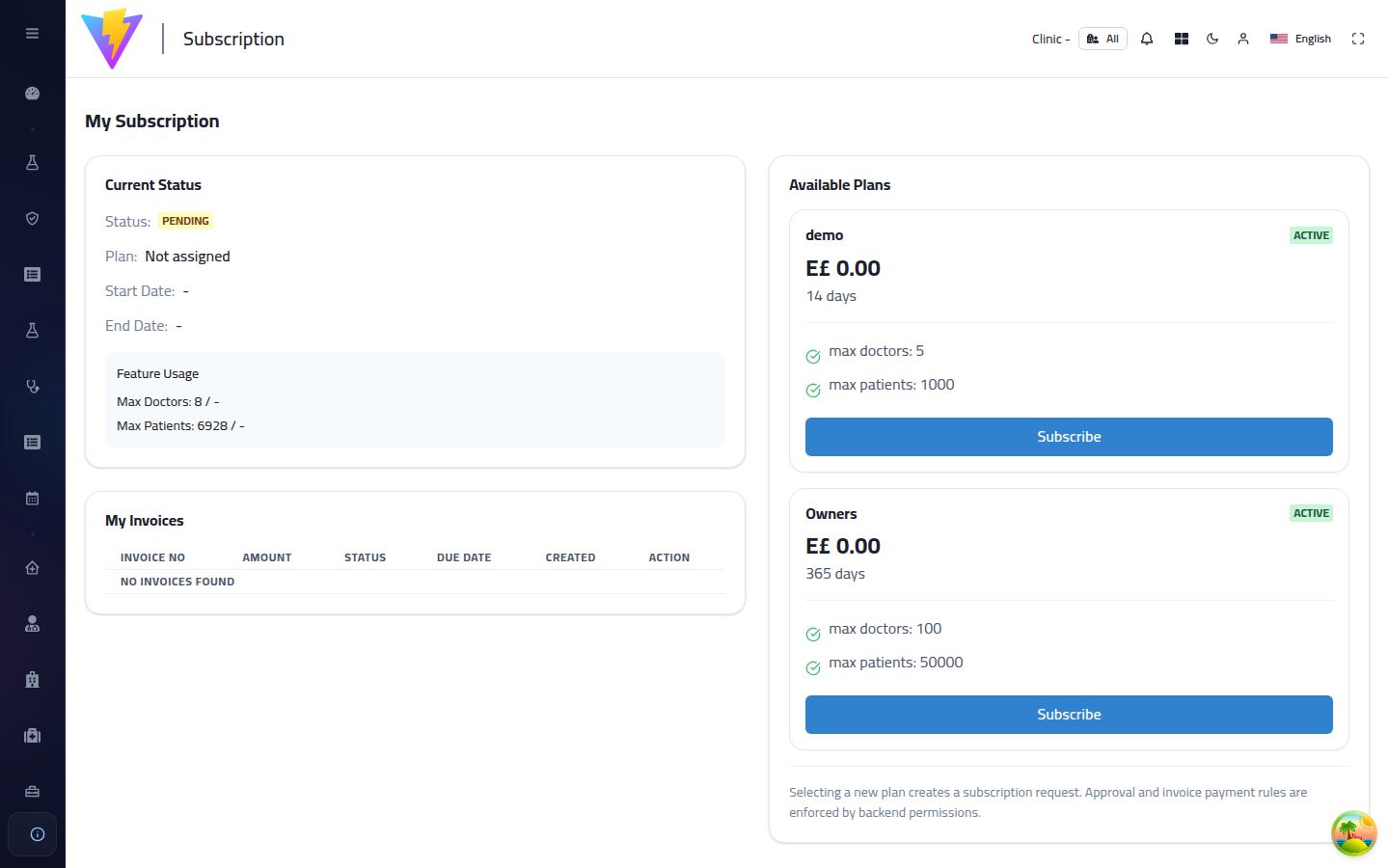Open the doctor user sidebar icon
This screenshot has height=868, width=1389.
coord(32,624)
